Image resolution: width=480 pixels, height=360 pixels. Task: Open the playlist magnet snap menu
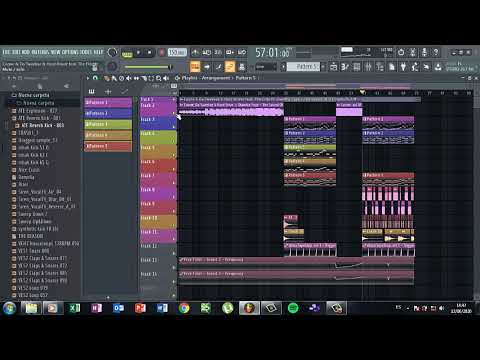[96, 78]
